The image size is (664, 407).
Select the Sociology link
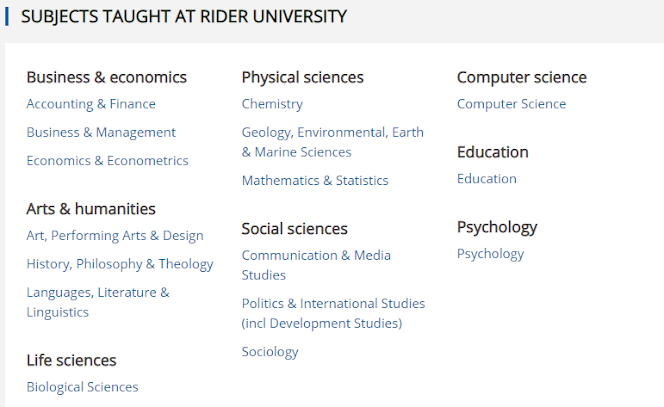[x=270, y=352]
